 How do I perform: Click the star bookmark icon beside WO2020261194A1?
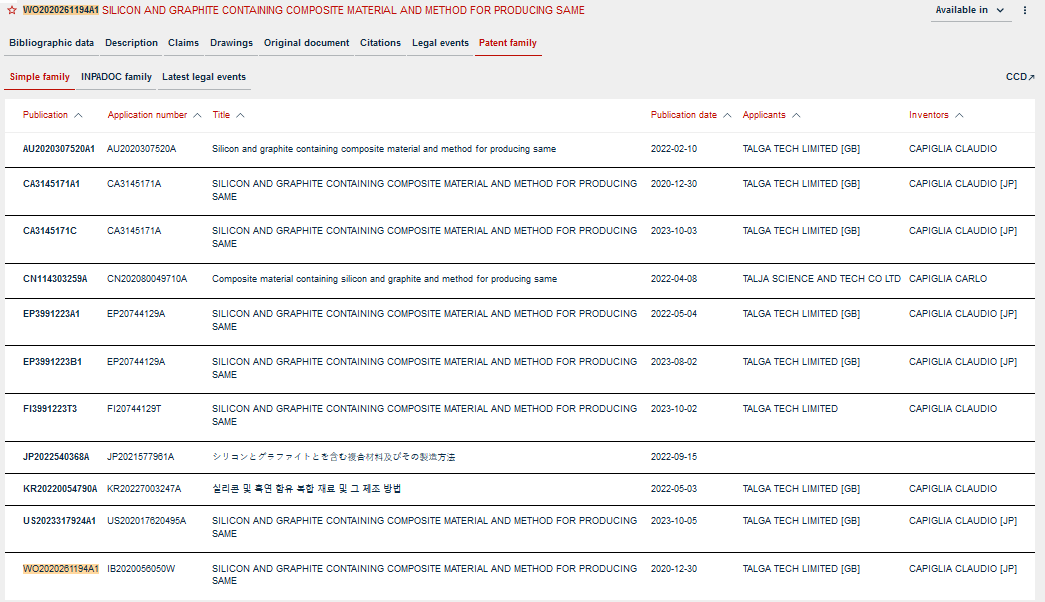coord(12,10)
